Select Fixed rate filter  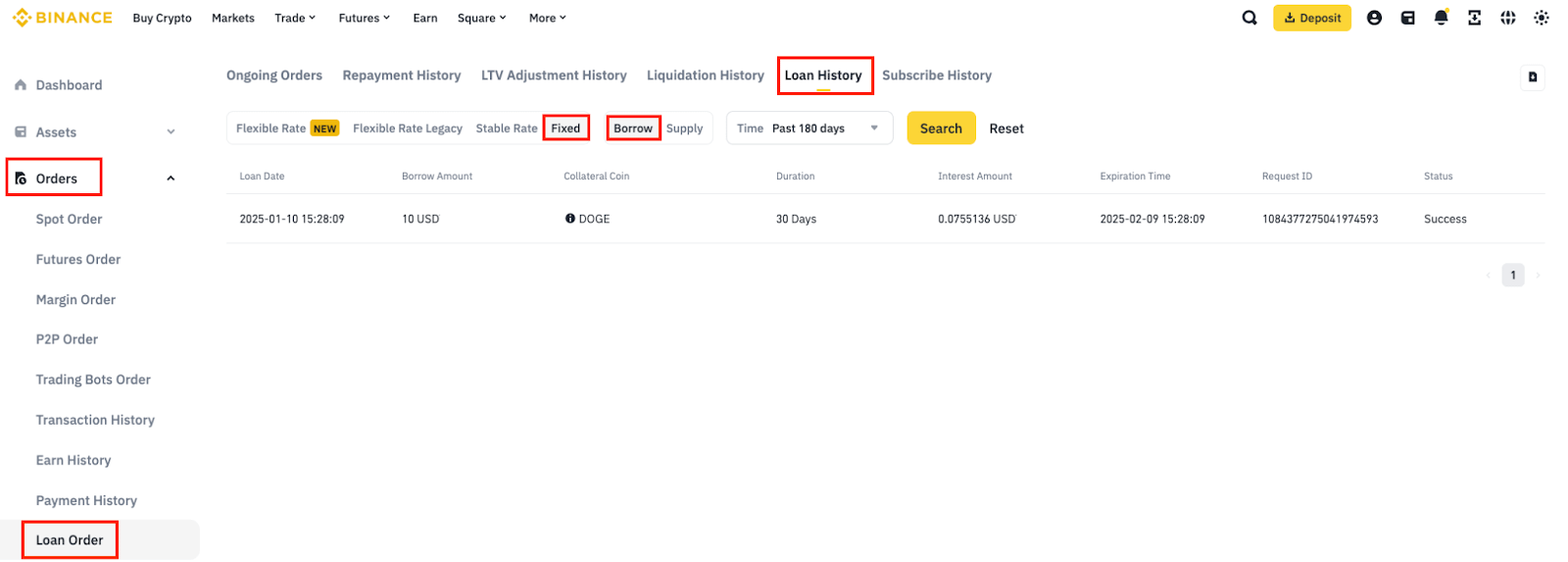coord(565,128)
